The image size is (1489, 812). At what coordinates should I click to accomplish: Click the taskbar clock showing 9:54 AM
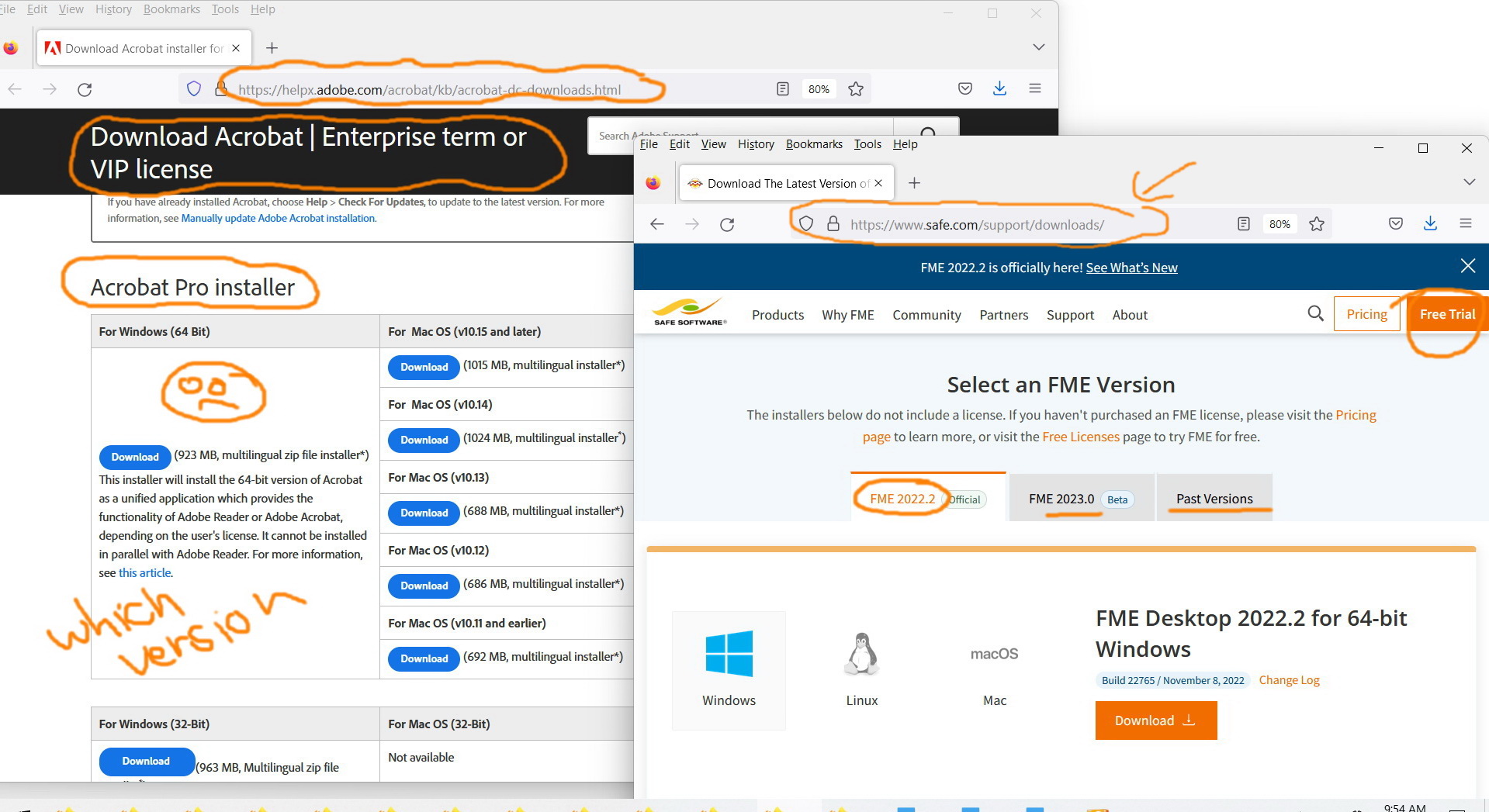(x=1404, y=807)
